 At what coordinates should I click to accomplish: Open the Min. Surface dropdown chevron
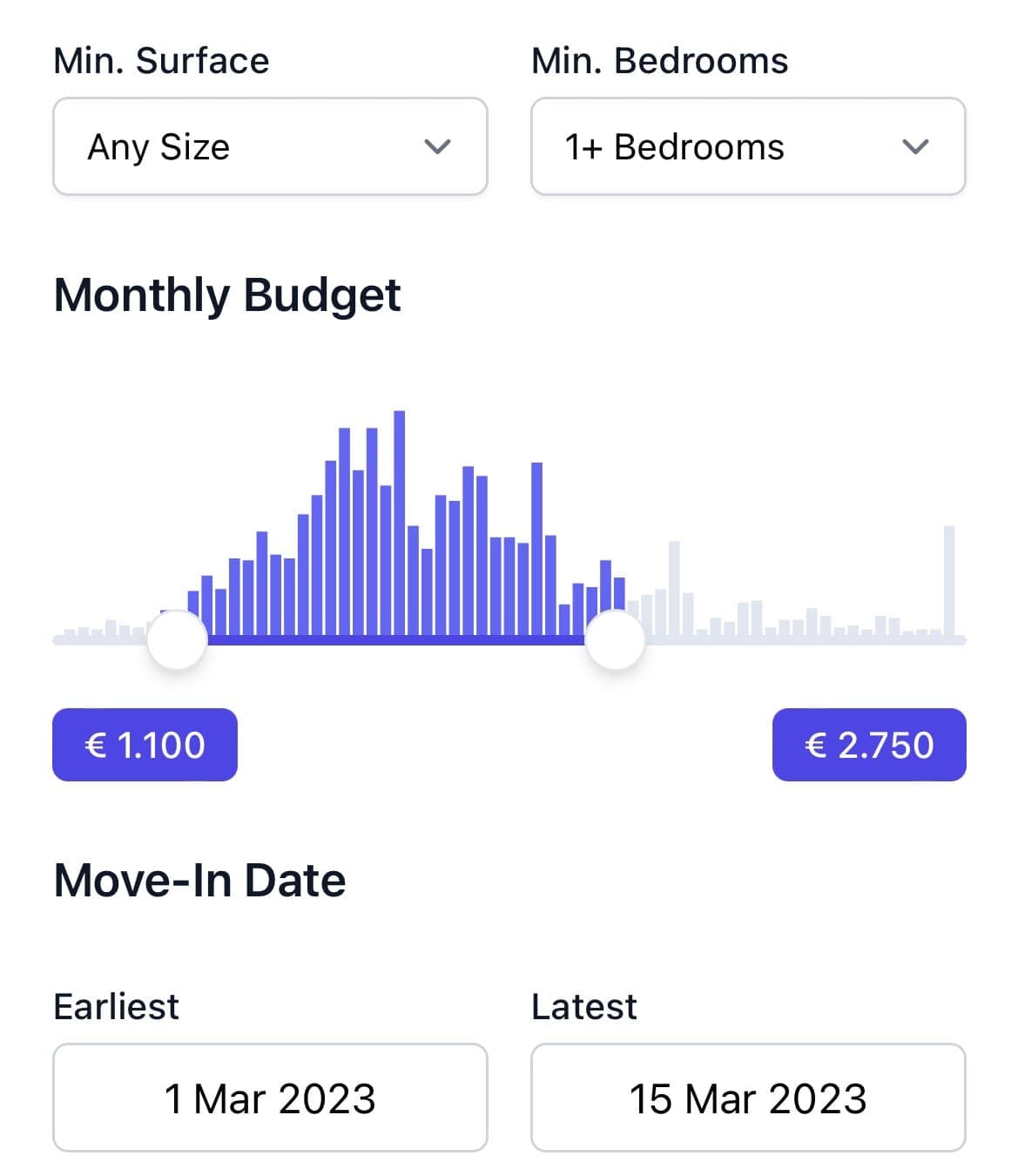(437, 146)
